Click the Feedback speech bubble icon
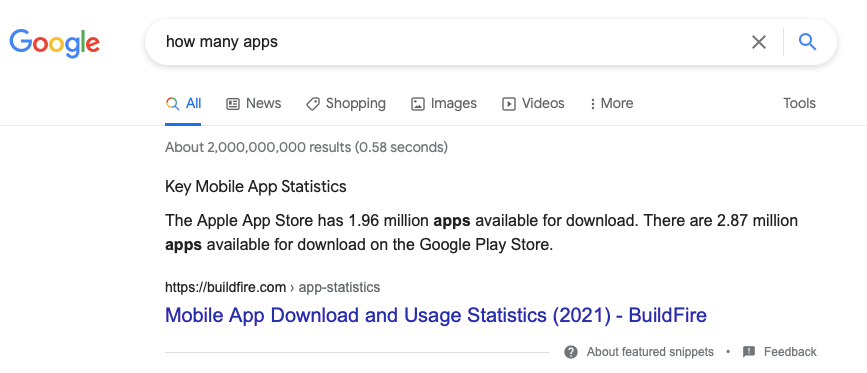 click(749, 352)
